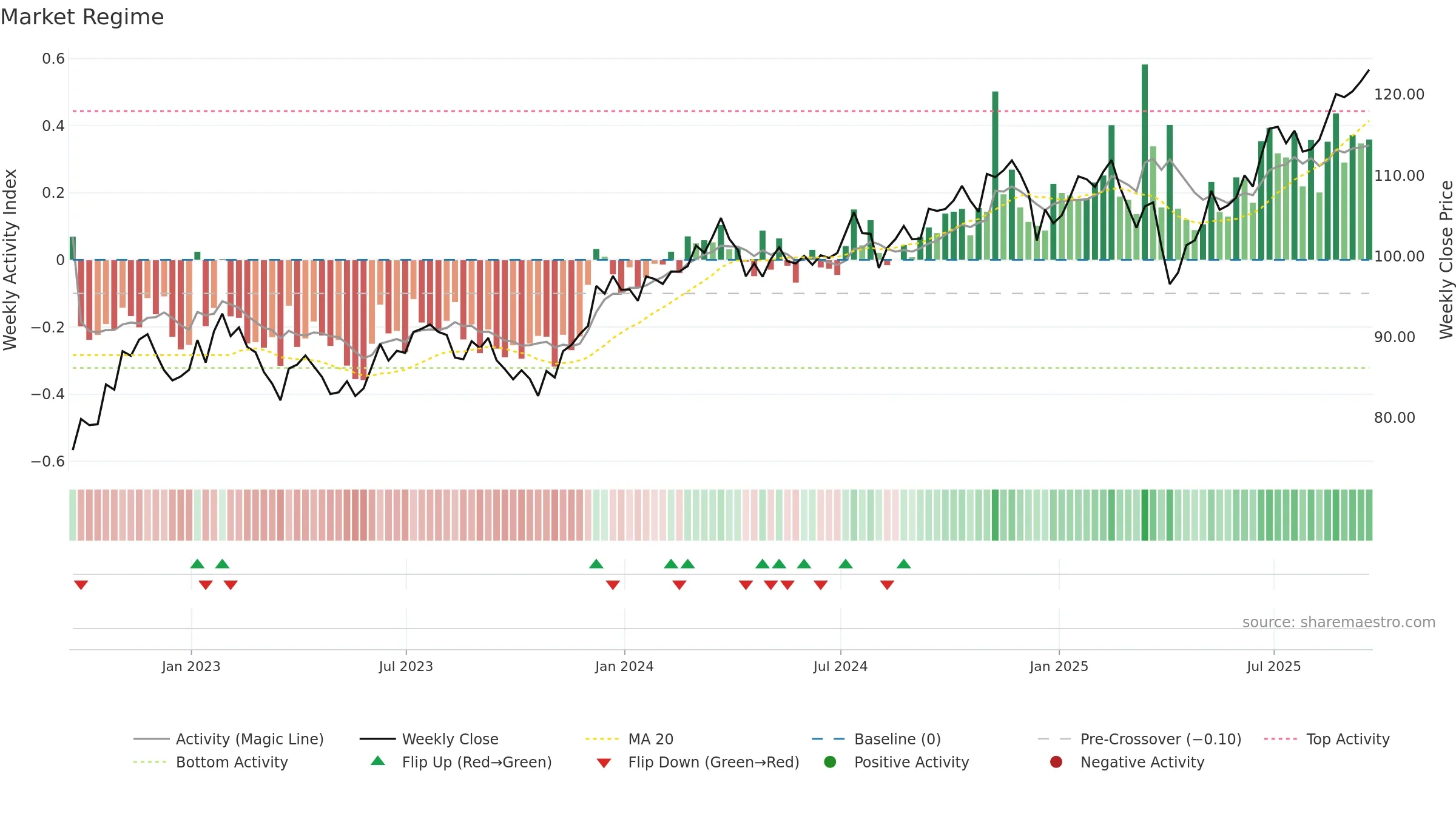
Task: Click the Negative Activity legend label
Action: point(1142,762)
